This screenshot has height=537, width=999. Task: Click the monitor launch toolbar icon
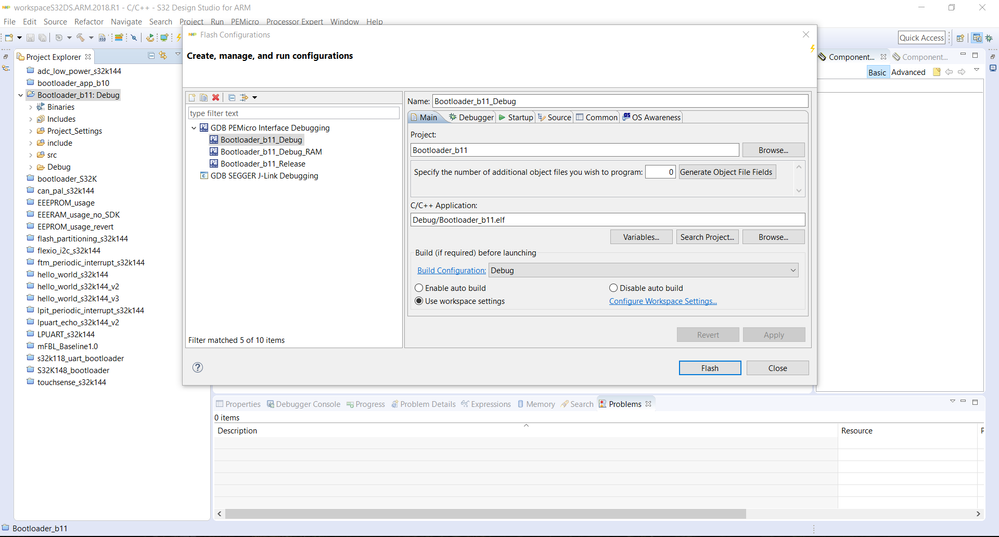164,38
